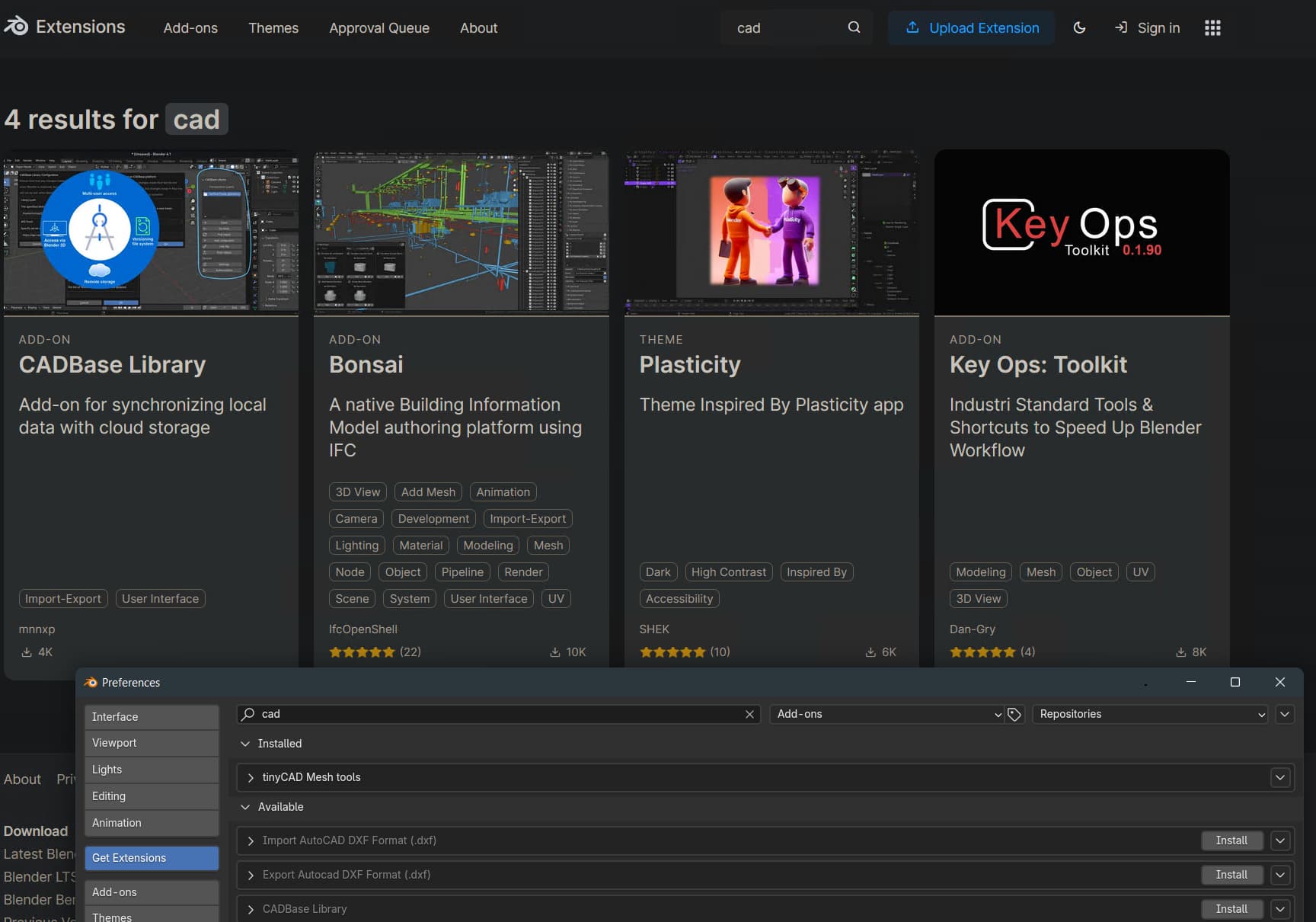This screenshot has width=1316, height=922.
Task: Open the Bonsai preview thumbnail
Action: (x=462, y=232)
